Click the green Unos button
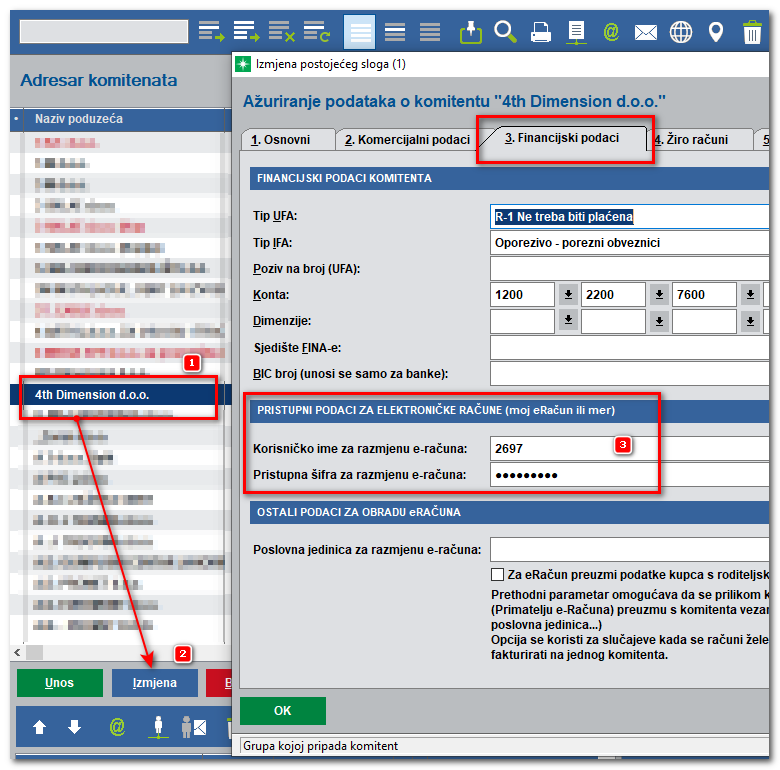The image size is (780, 770). (x=60, y=683)
